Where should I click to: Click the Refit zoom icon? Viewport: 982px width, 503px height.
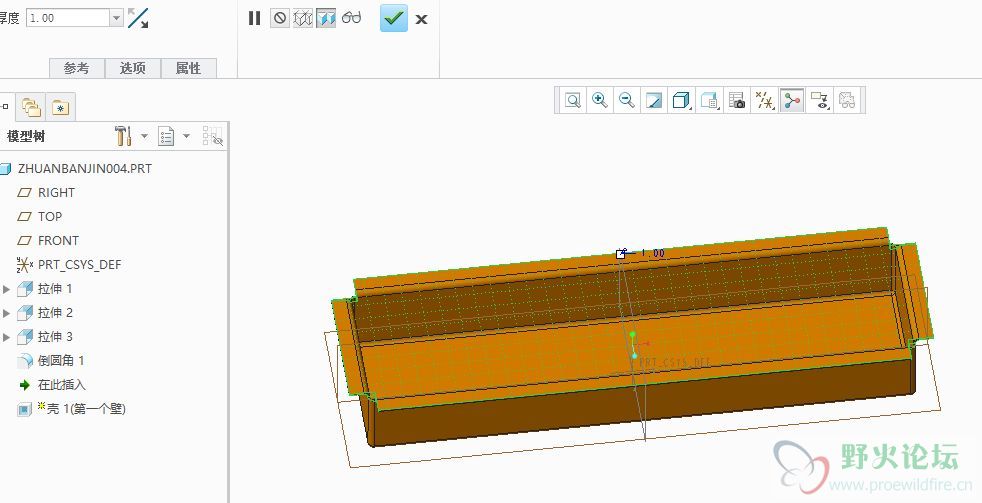[572, 100]
